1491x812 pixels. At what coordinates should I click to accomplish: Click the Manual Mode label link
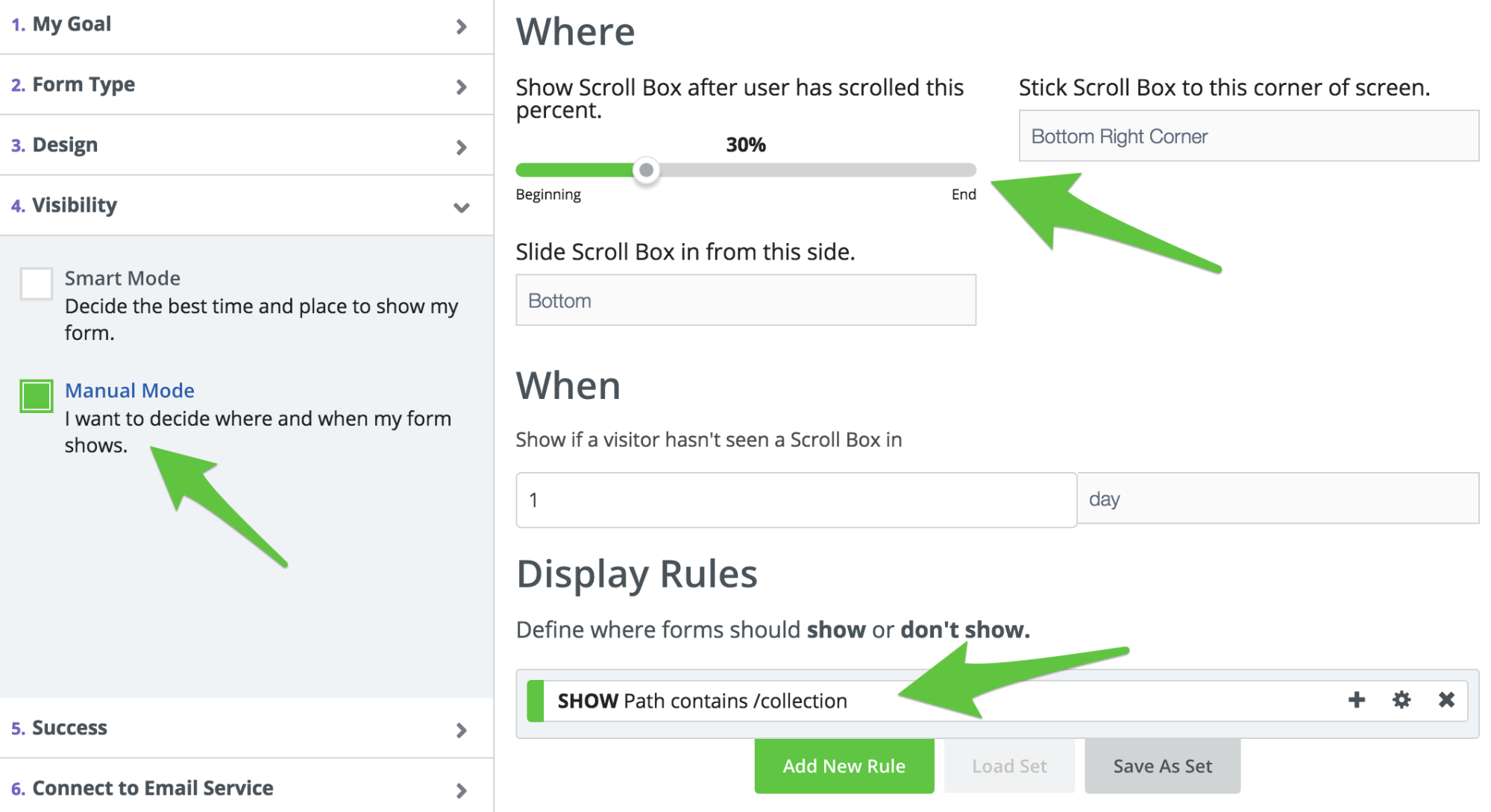pos(130,390)
